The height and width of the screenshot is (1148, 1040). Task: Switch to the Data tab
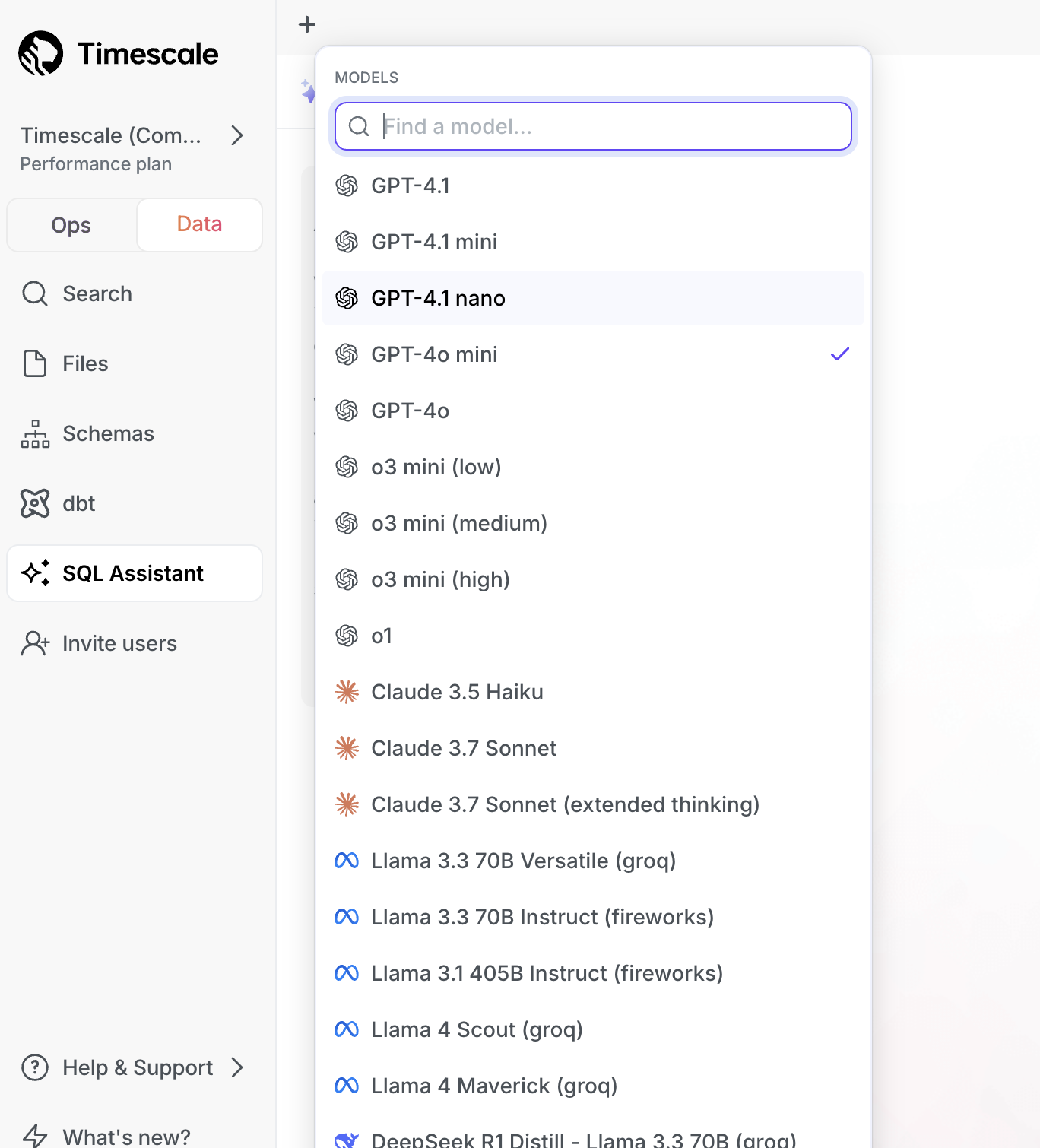click(200, 224)
